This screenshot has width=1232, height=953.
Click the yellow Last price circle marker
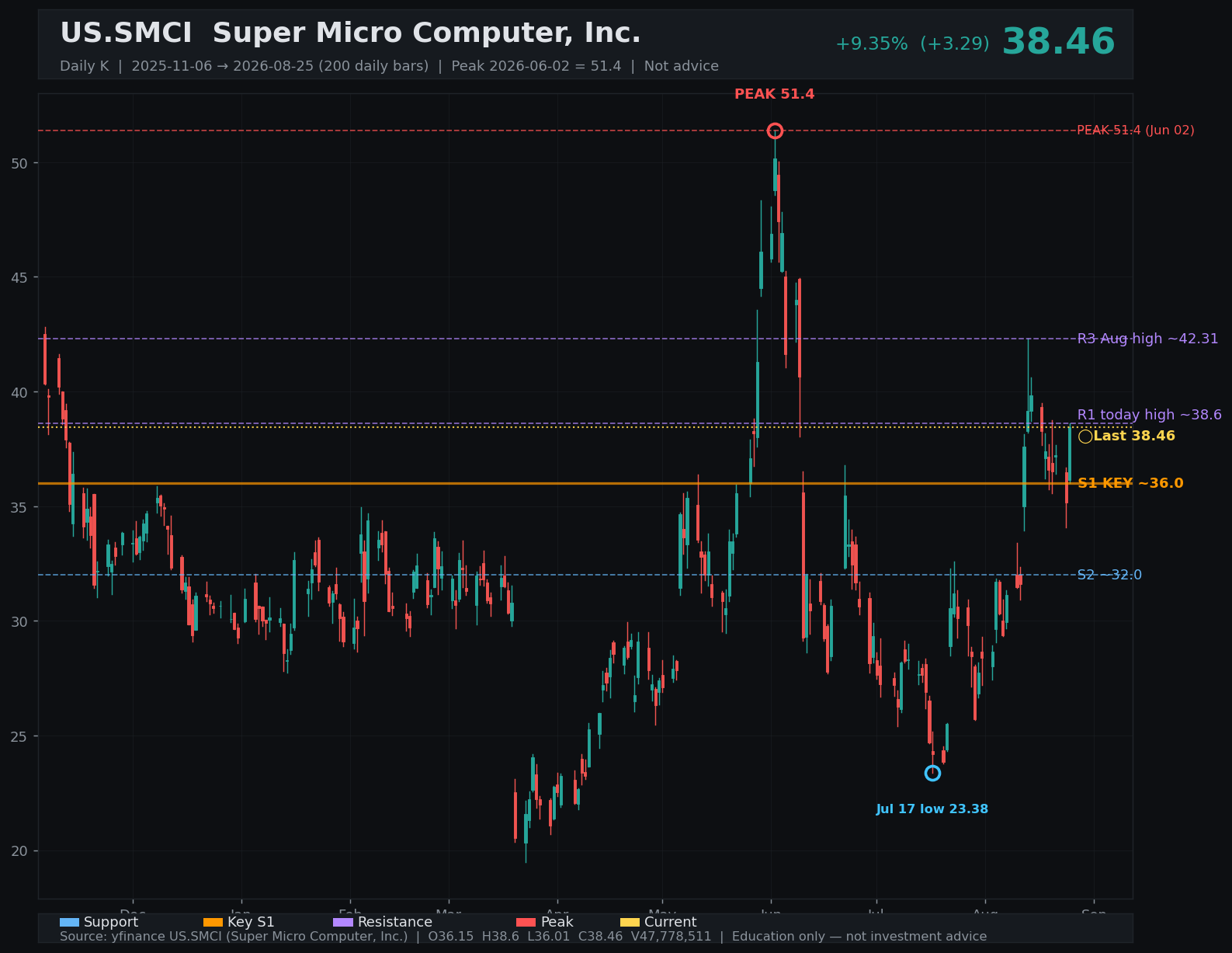tap(1085, 437)
